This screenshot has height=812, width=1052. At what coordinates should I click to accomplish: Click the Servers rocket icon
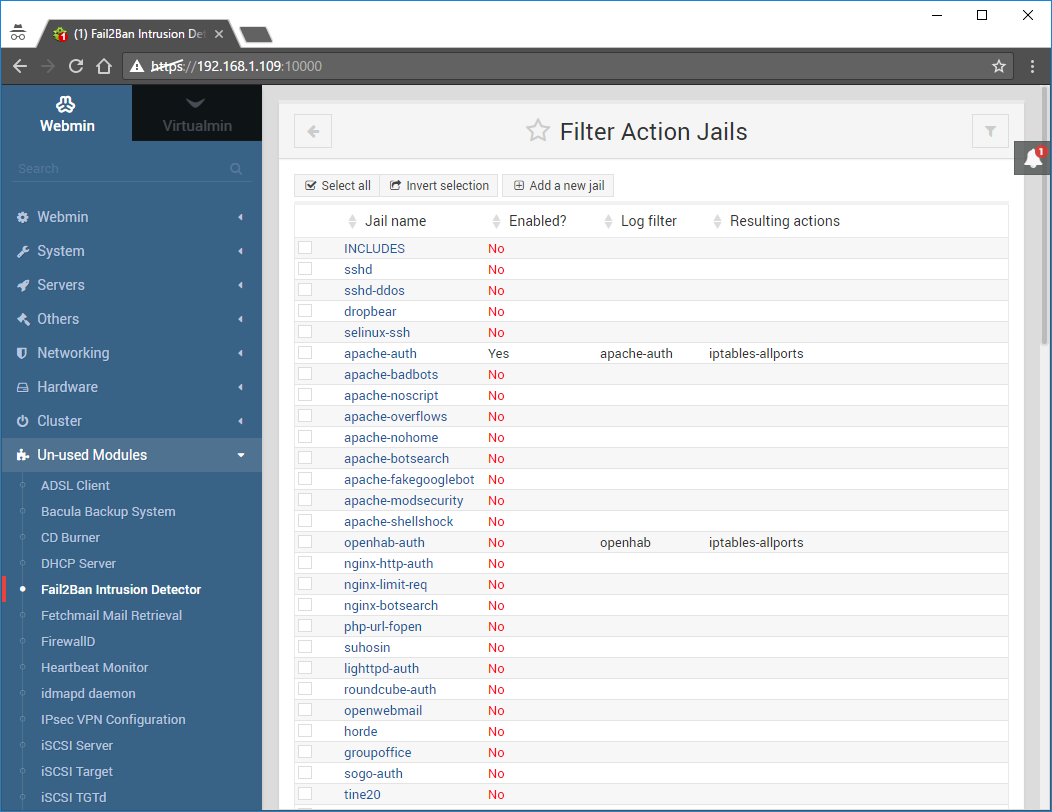pyautogui.click(x=23, y=285)
